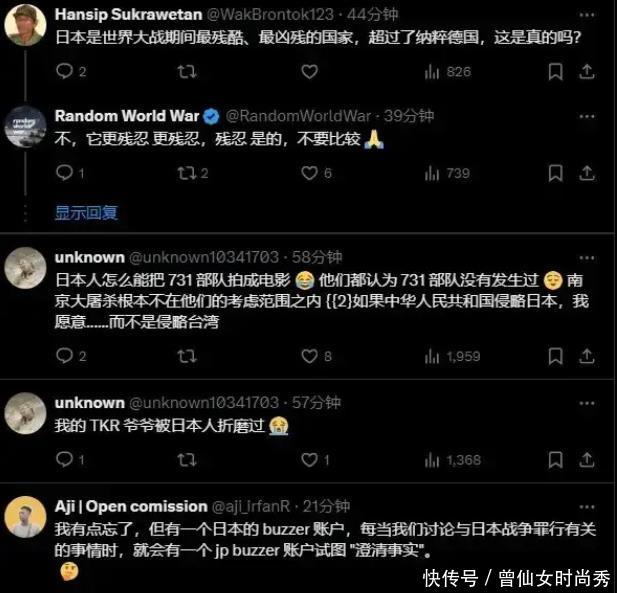Image resolution: width=617 pixels, height=593 pixels.
Task: Reply to the TKR grandfather tweet
Action: [x=70, y=459]
